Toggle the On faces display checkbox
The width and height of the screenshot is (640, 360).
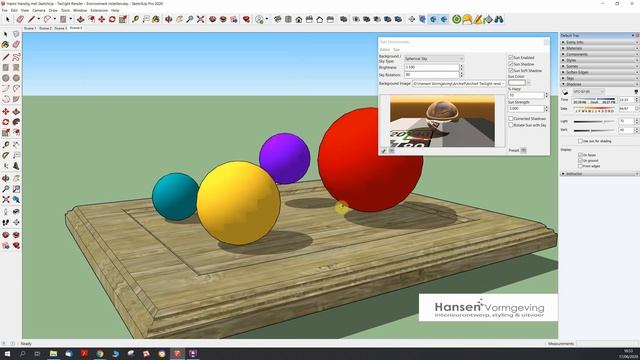coord(580,155)
